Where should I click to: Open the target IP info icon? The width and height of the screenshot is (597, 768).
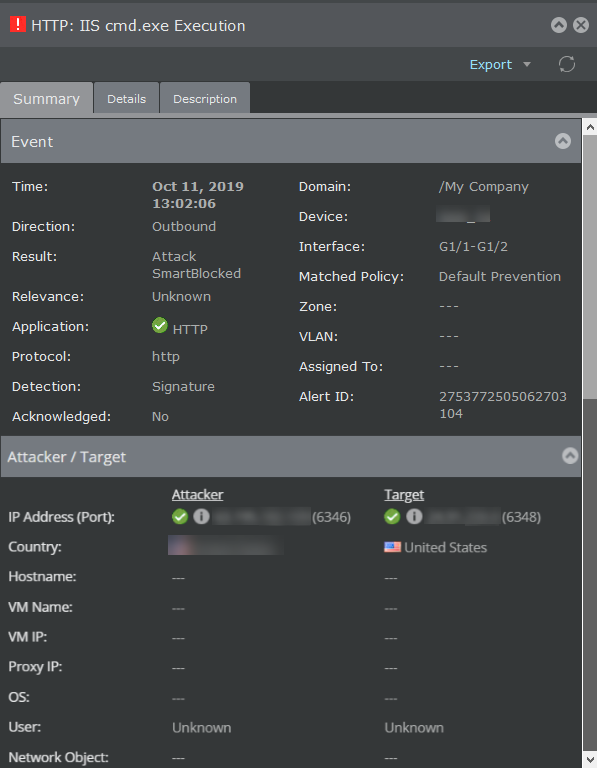(414, 516)
